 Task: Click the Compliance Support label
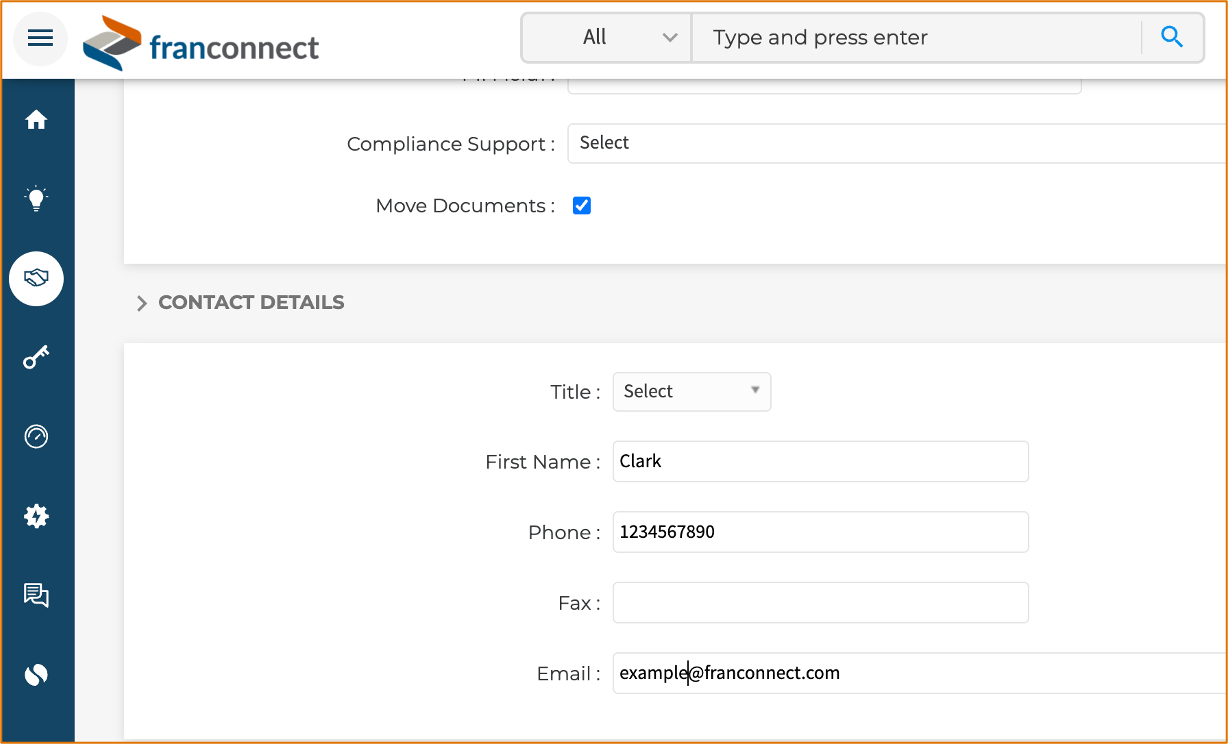point(451,144)
